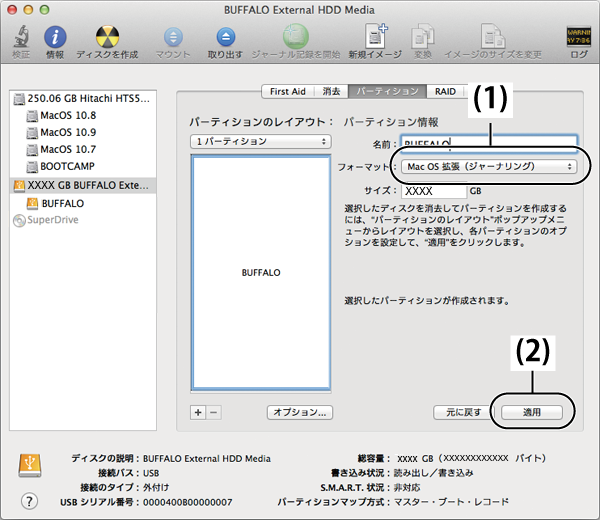Switch to the Partition (パーティション) tab
The image size is (600, 520).
pos(387,91)
